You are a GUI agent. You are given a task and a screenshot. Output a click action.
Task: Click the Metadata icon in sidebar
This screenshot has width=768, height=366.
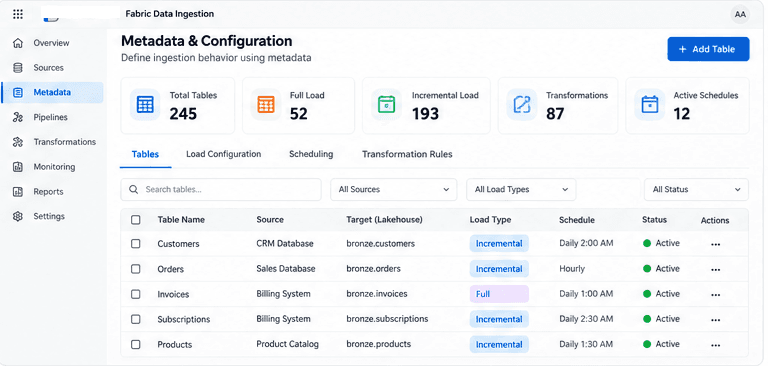pyautogui.click(x=18, y=92)
